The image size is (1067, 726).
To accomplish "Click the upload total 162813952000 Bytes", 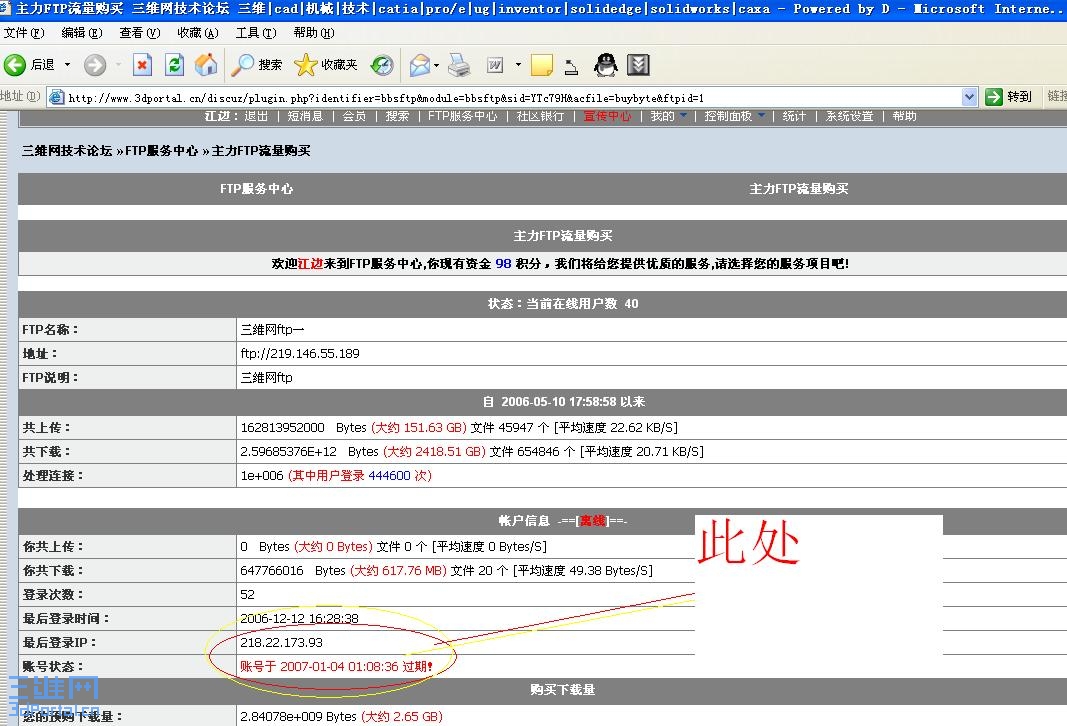I will click(303, 427).
